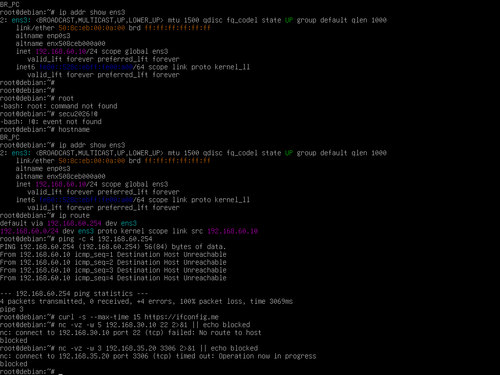The image size is (500, 375).
Task: Click the 'pipe 3' output line
Action: (x=12, y=309)
